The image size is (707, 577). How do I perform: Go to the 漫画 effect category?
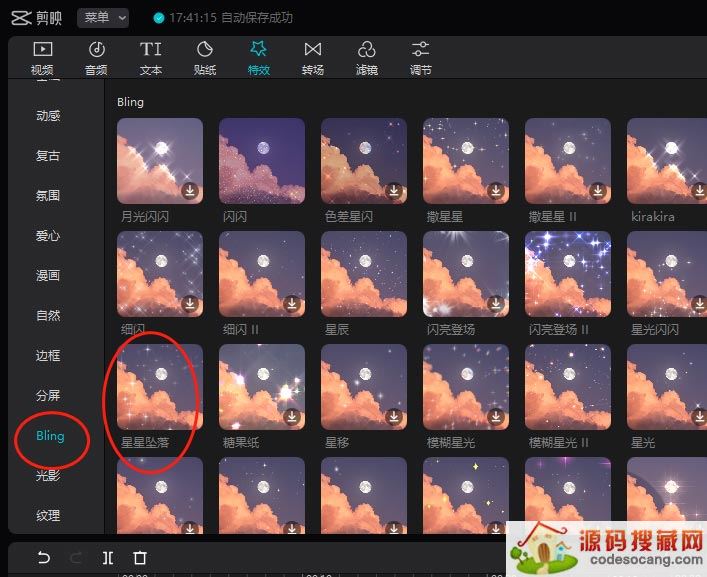click(48, 276)
